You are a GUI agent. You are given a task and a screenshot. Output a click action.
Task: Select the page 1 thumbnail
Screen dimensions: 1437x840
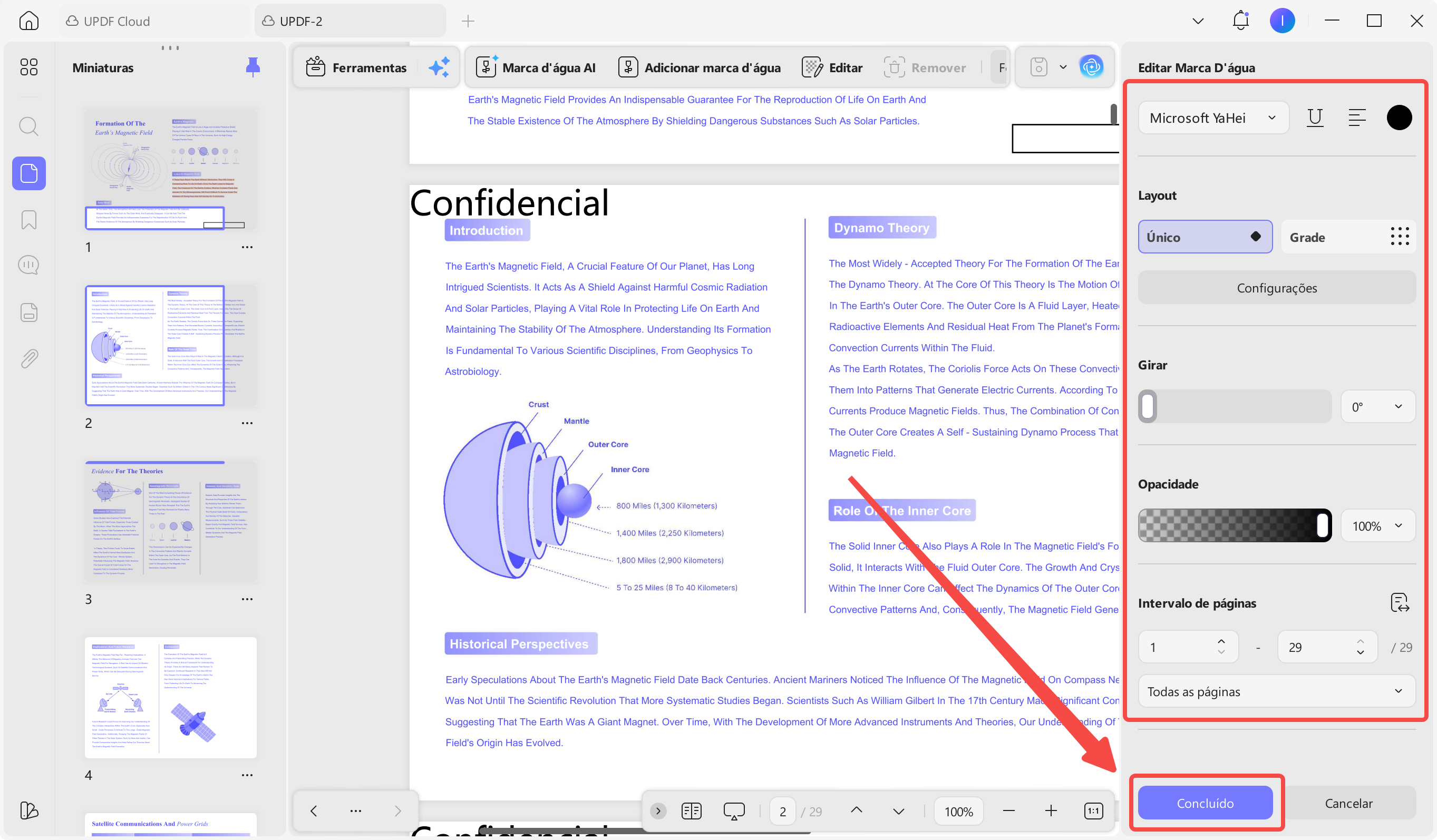click(x=170, y=169)
